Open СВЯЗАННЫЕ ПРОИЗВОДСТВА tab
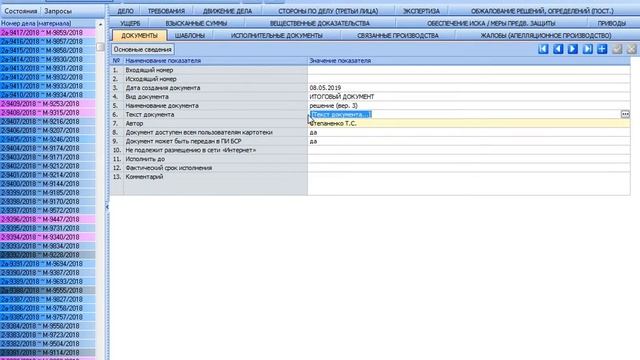The image size is (640, 360). tap(398, 36)
